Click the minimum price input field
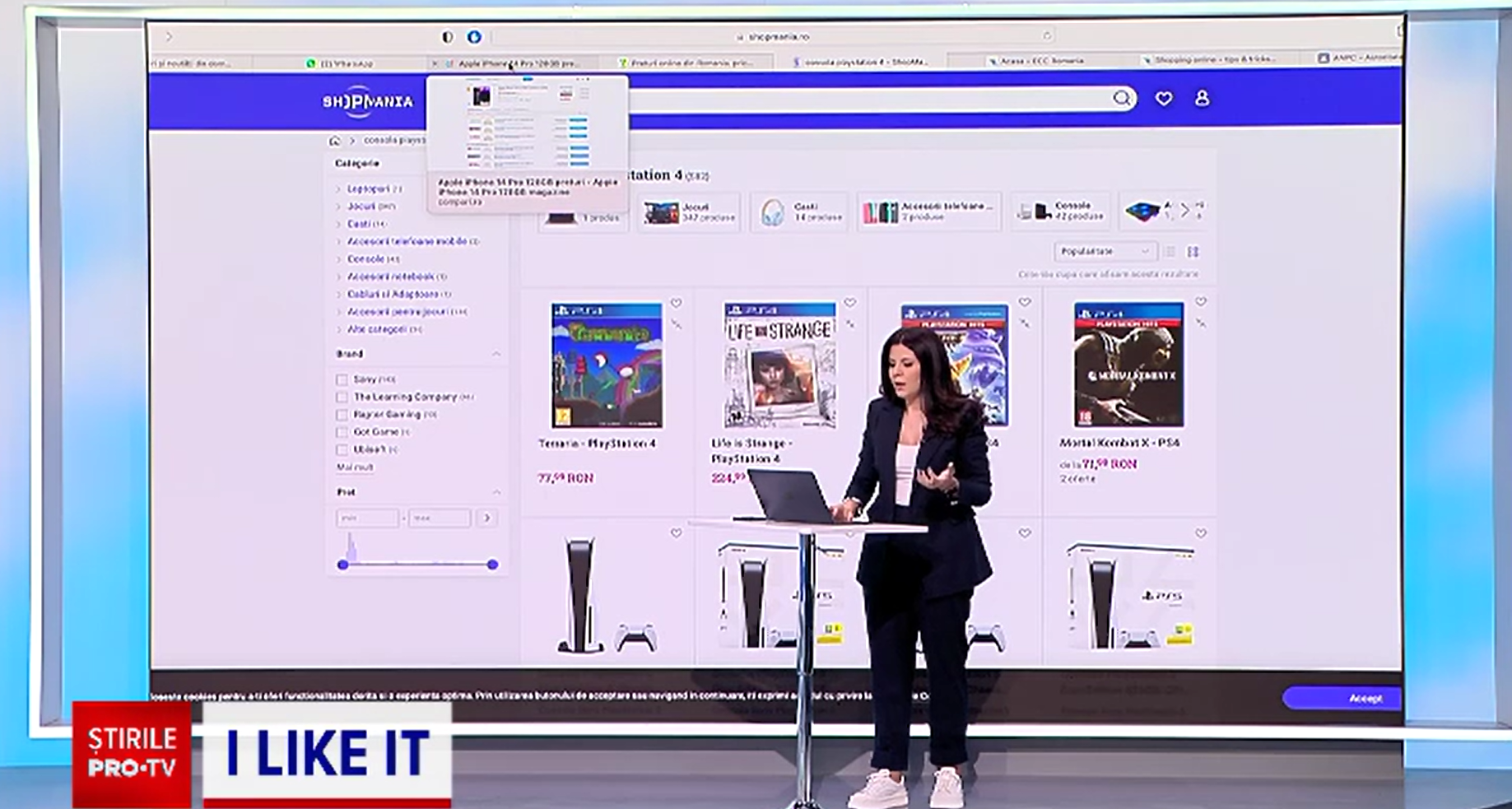1512x809 pixels. [x=367, y=517]
